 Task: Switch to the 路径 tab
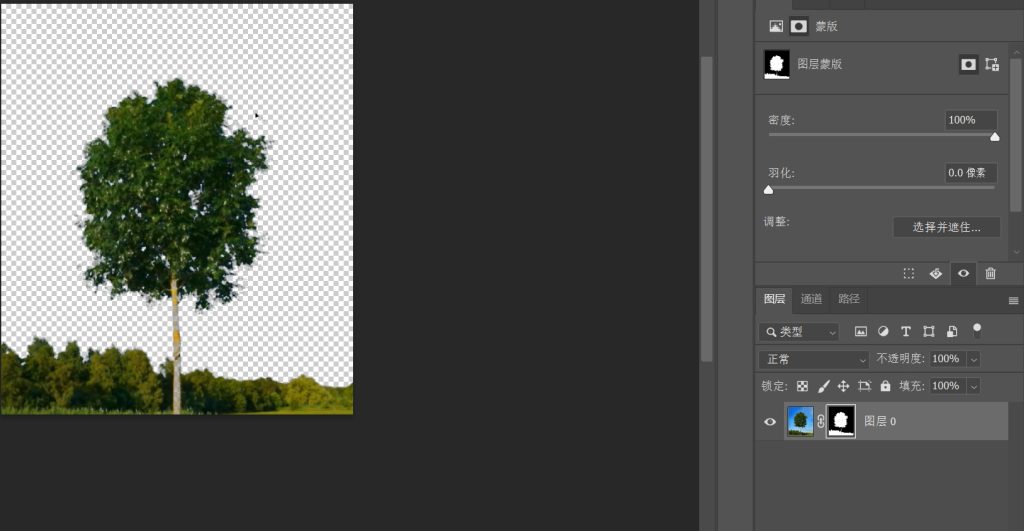coord(849,299)
